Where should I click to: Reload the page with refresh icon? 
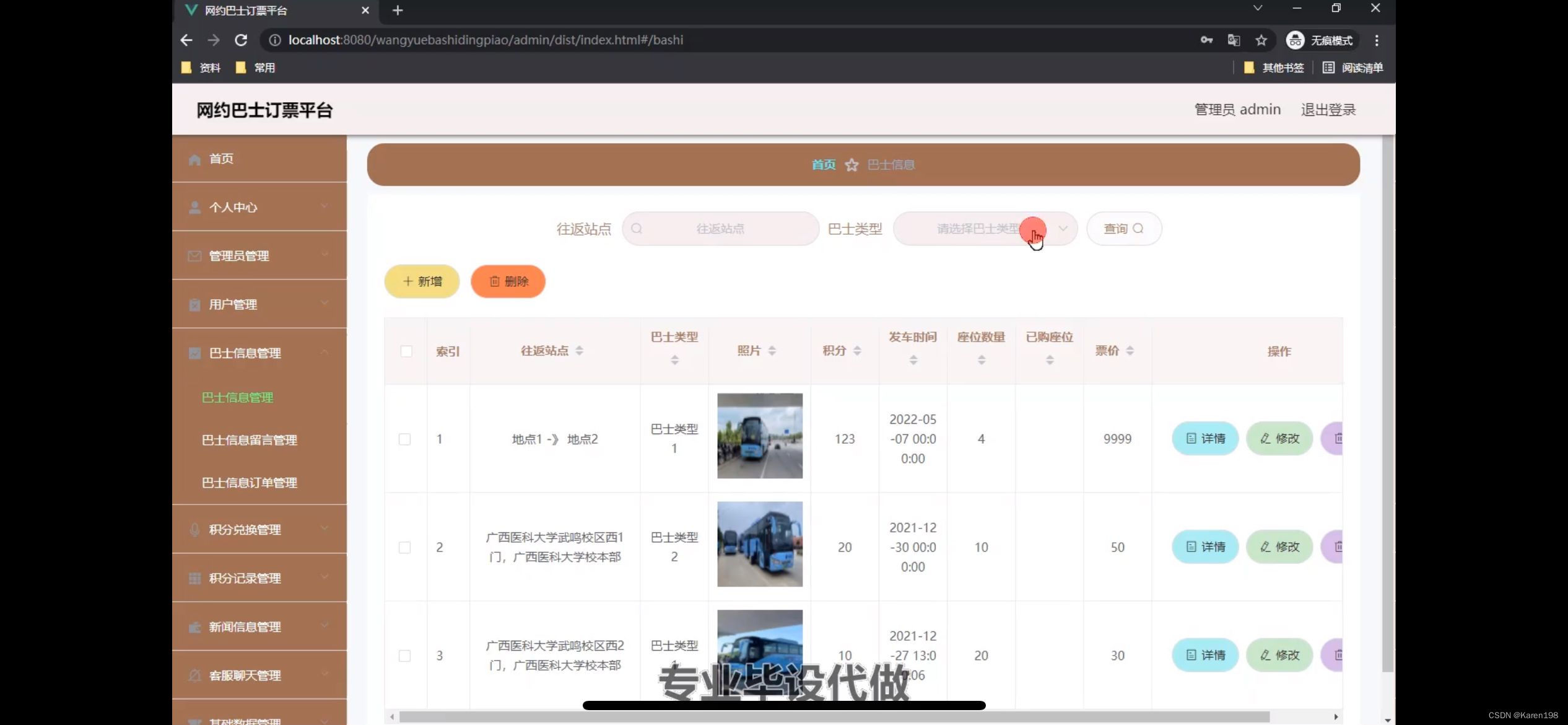[241, 40]
